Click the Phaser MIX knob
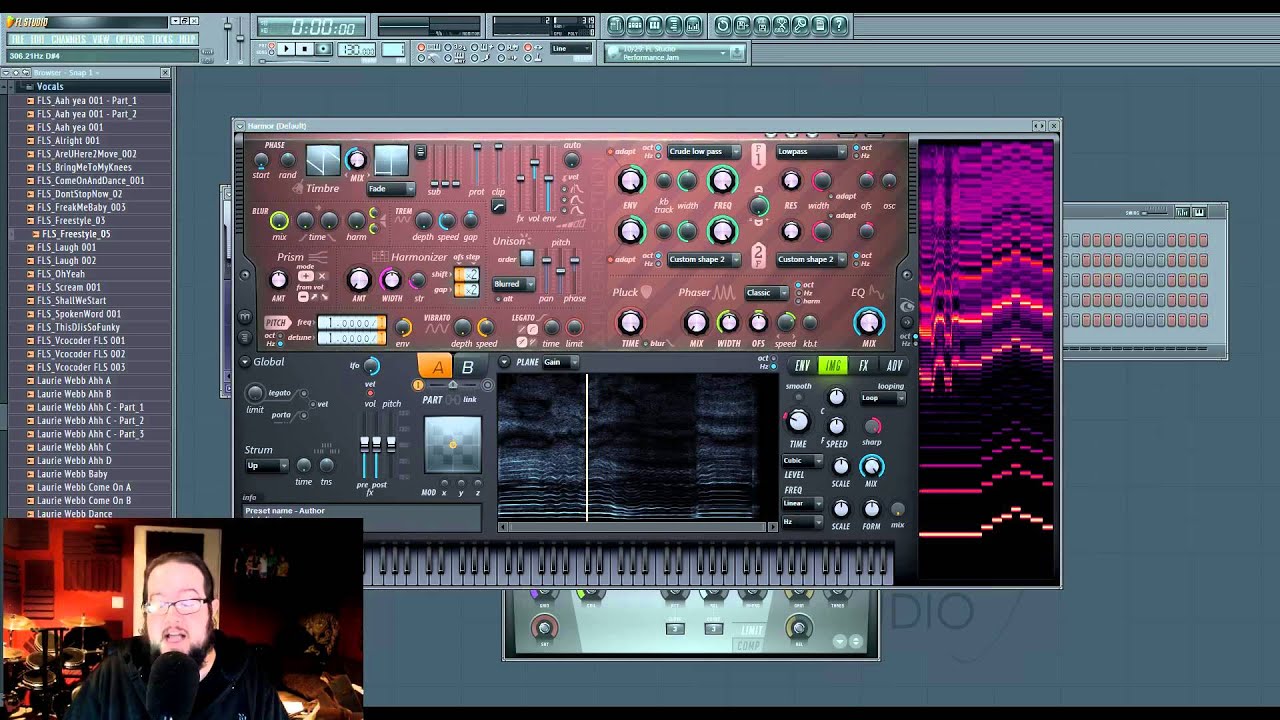 click(x=696, y=322)
